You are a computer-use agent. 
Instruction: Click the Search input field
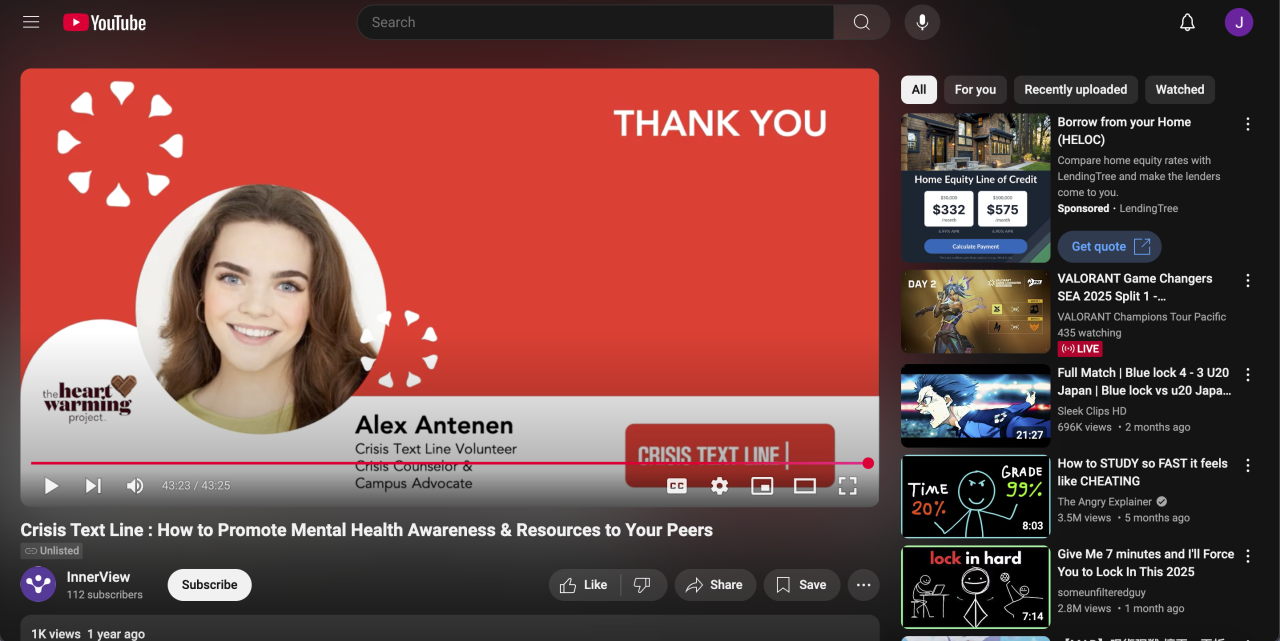[595, 22]
